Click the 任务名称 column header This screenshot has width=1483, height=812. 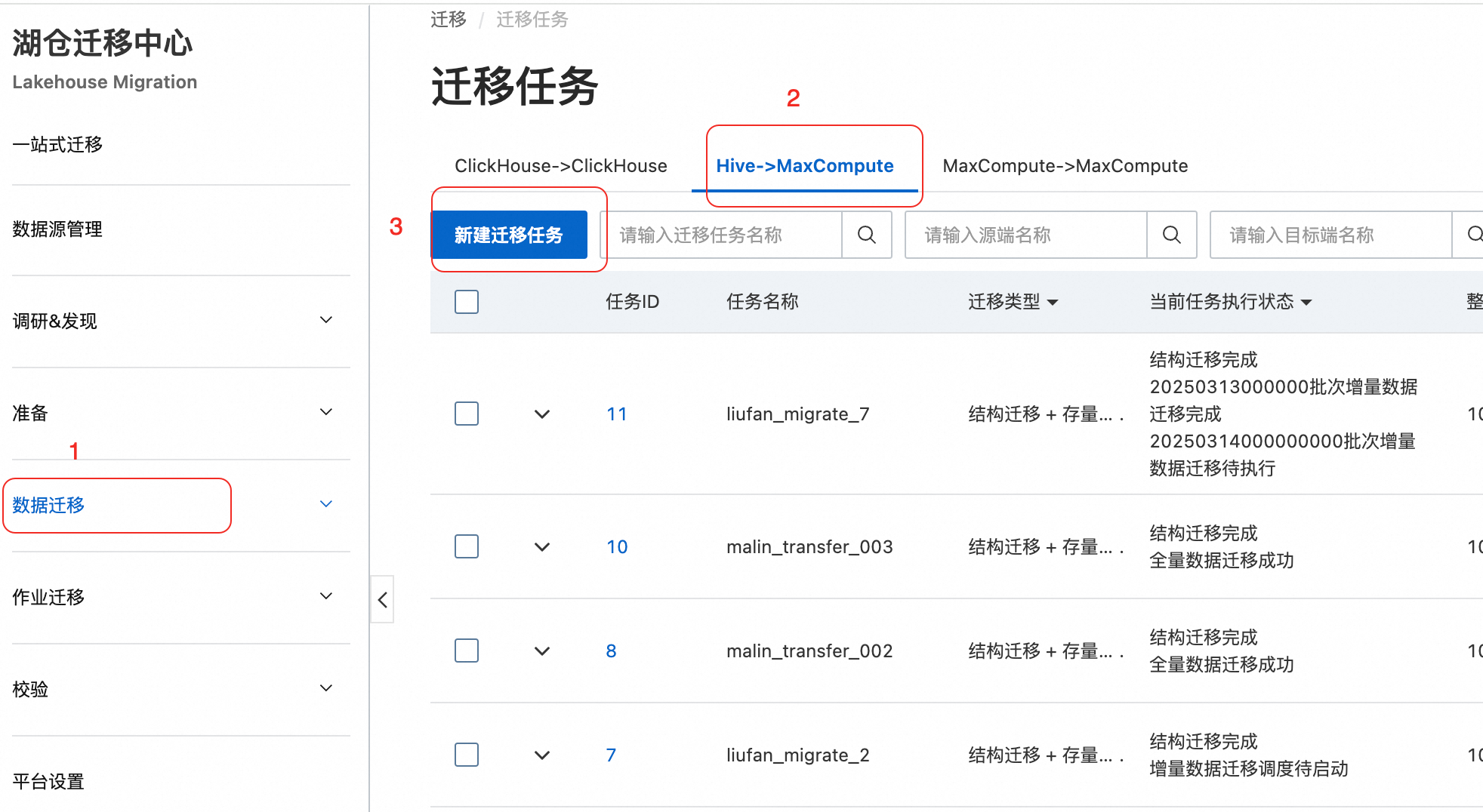click(x=763, y=302)
